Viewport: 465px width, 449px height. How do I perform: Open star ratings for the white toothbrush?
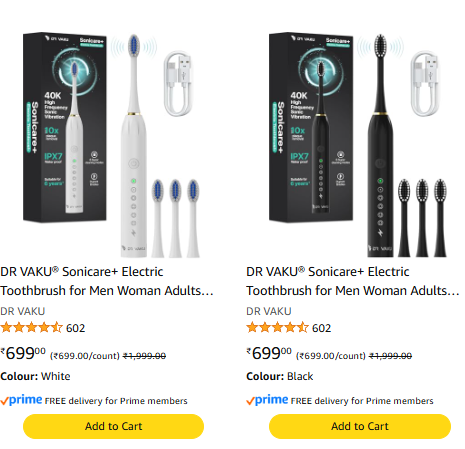(x=31, y=328)
